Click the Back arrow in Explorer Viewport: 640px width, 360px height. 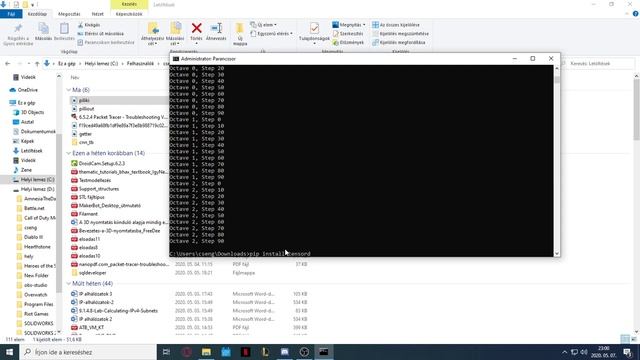click(x=8, y=64)
